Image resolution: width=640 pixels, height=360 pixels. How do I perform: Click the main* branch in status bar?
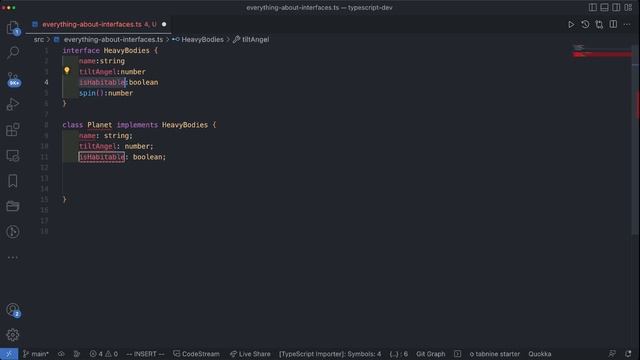pyautogui.click(x=36, y=354)
